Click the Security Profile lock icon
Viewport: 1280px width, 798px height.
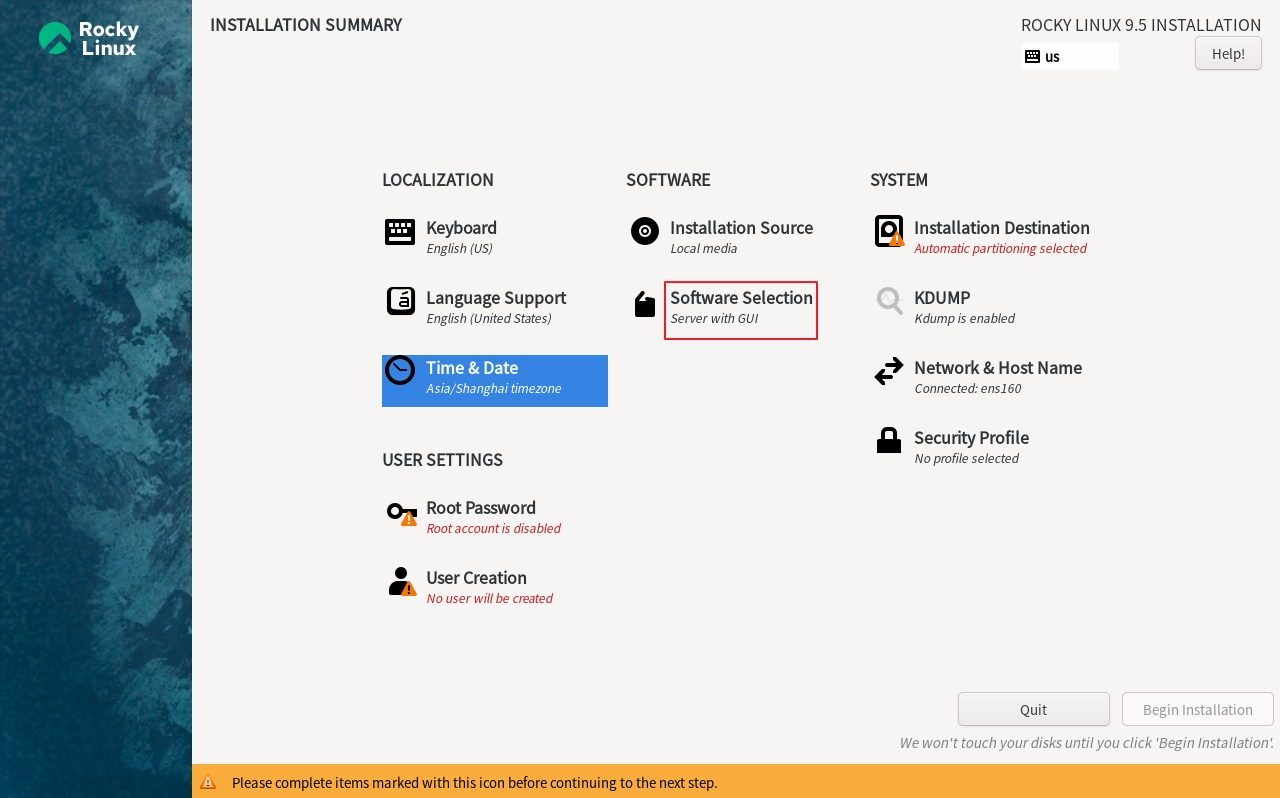pos(889,440)
